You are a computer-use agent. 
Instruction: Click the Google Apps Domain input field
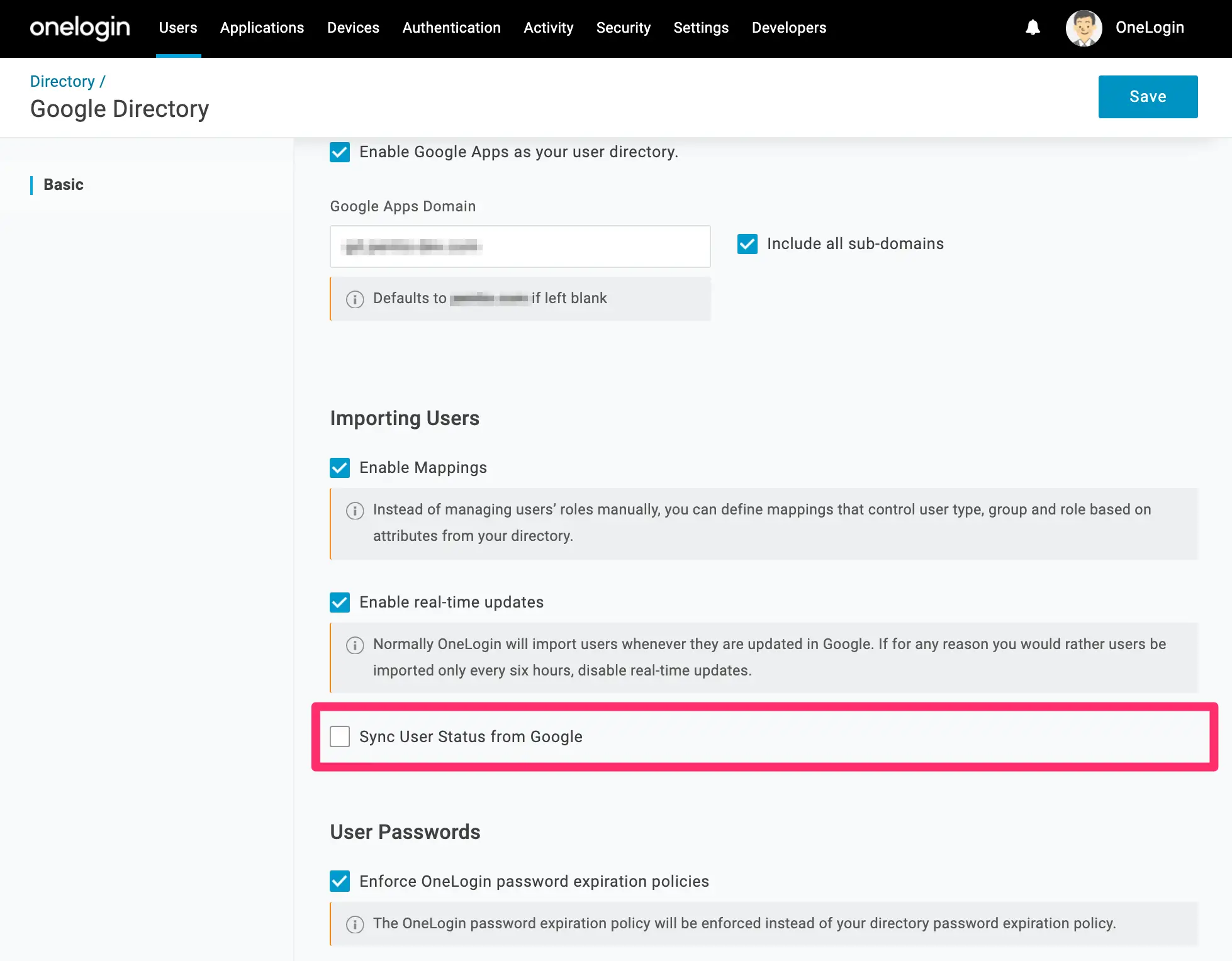[x=520, y=247]
